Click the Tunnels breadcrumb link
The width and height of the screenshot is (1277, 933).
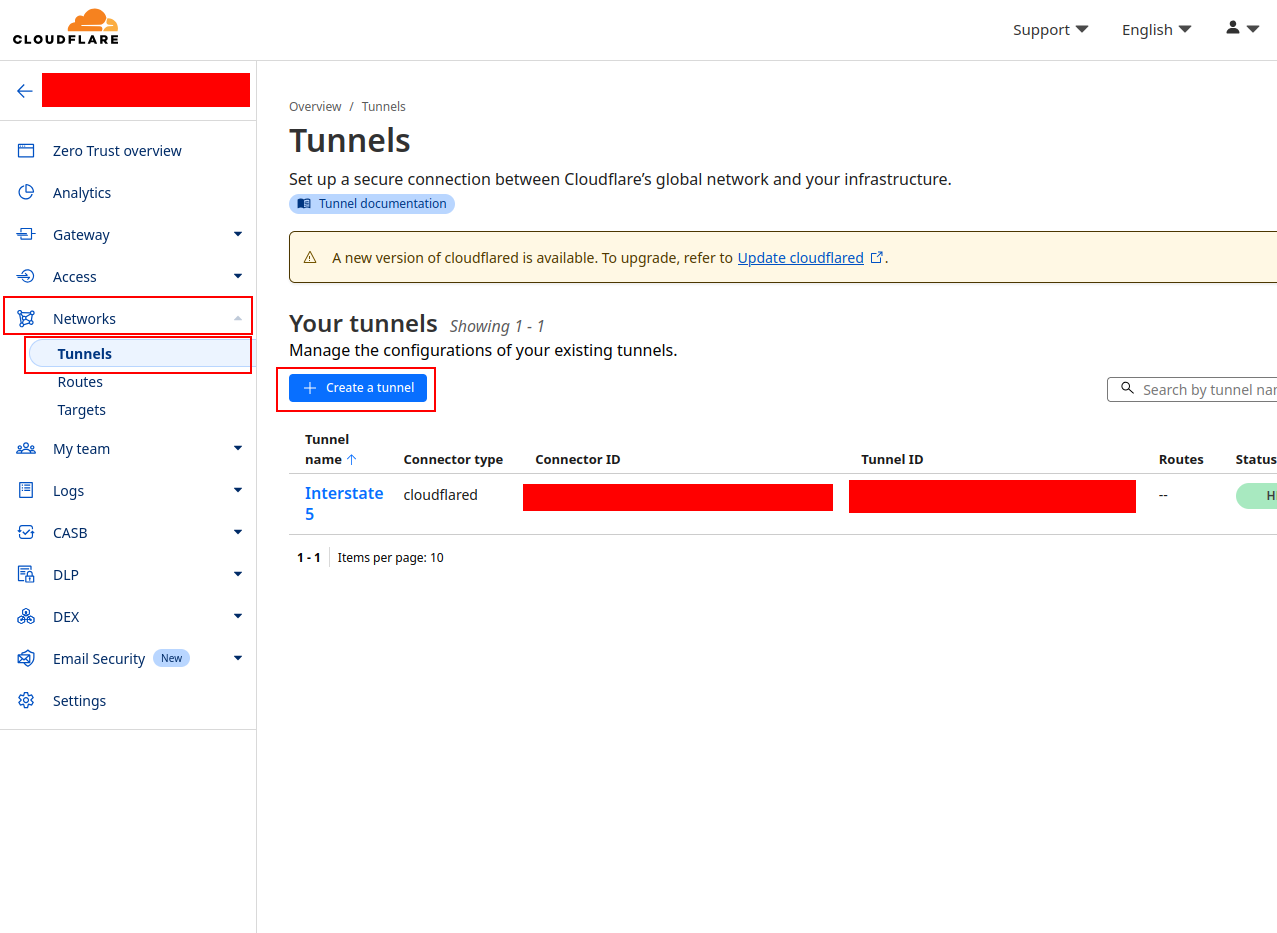[384, 107]
